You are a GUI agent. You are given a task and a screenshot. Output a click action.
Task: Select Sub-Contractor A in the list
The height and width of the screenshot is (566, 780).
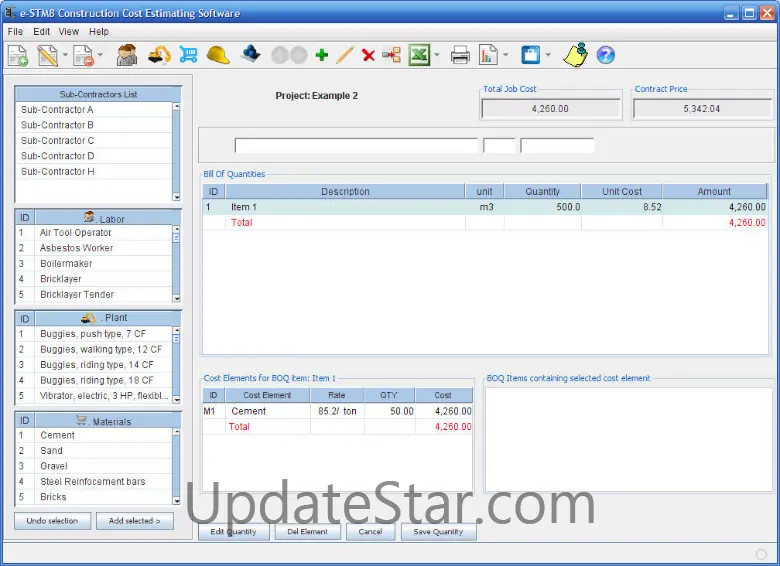94,109
